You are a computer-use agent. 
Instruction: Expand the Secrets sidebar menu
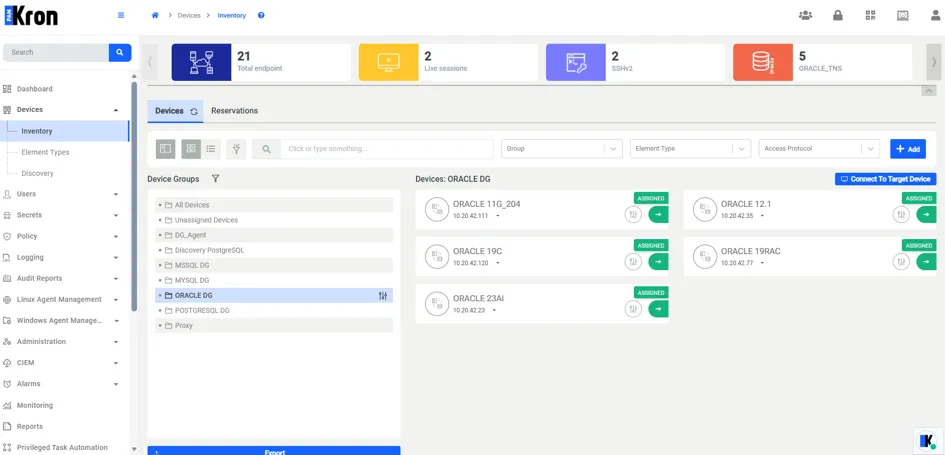click(x=116, y=215)
